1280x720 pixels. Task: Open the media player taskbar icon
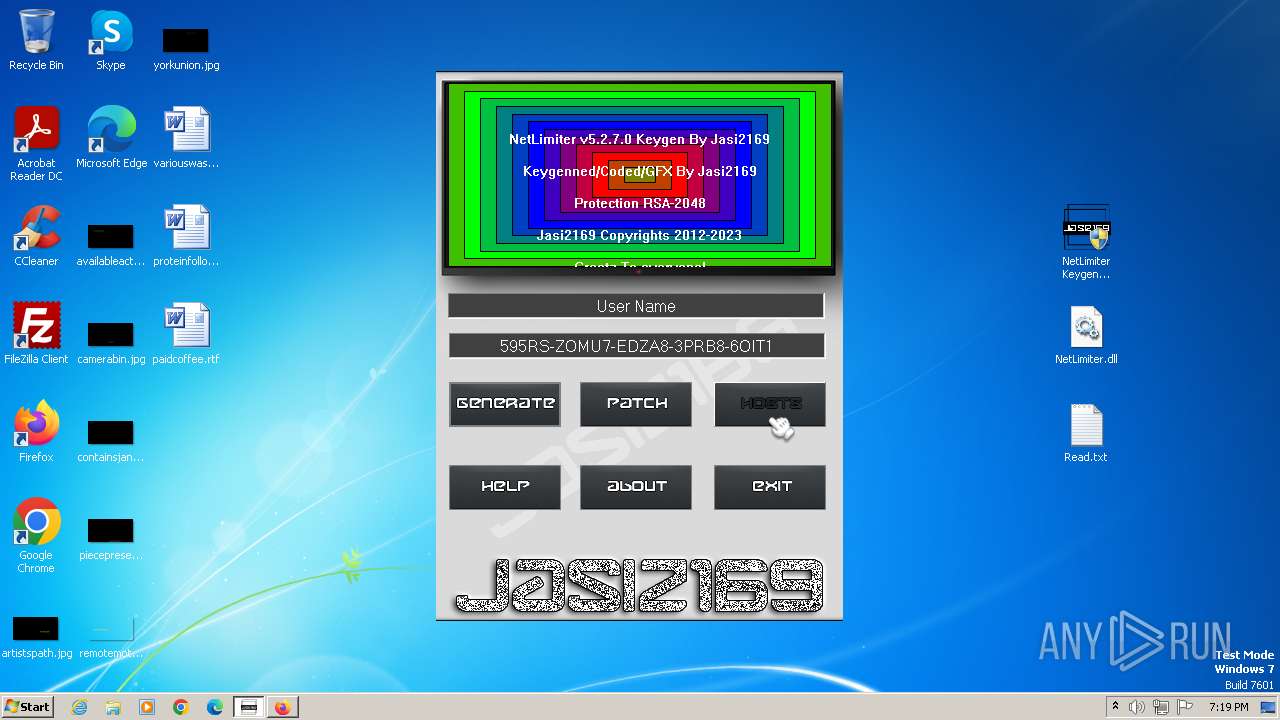click(x=147, y=707)
